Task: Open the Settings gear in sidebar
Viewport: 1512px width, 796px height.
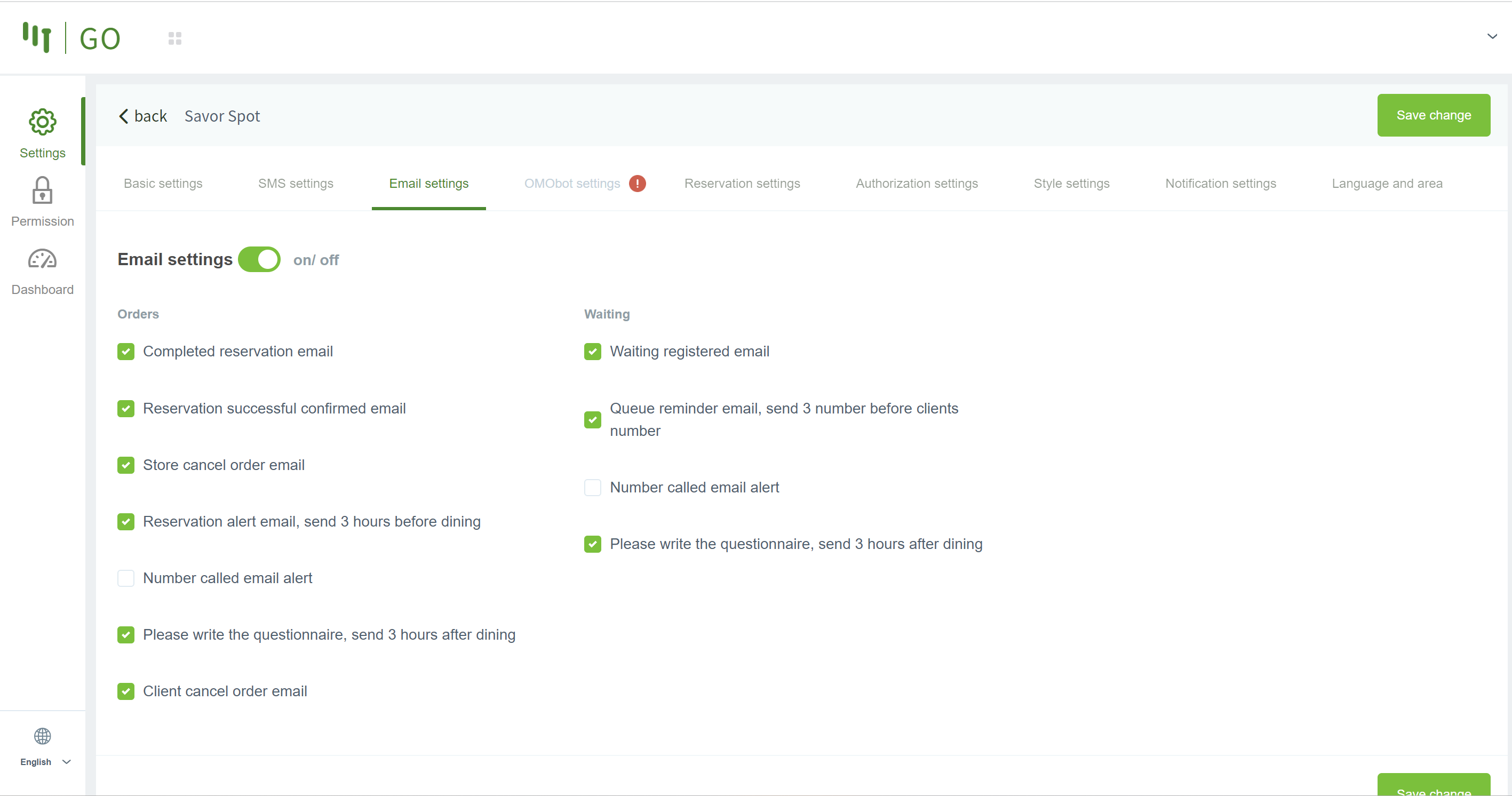Action: pos(42,122)
